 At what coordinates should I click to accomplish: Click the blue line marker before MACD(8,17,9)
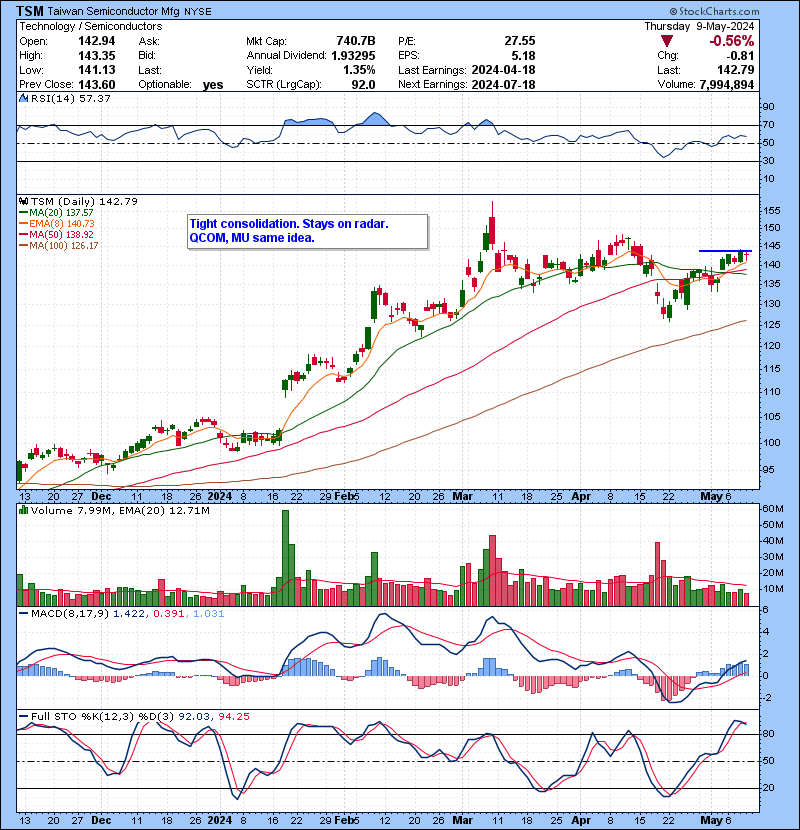coord(24,614)
